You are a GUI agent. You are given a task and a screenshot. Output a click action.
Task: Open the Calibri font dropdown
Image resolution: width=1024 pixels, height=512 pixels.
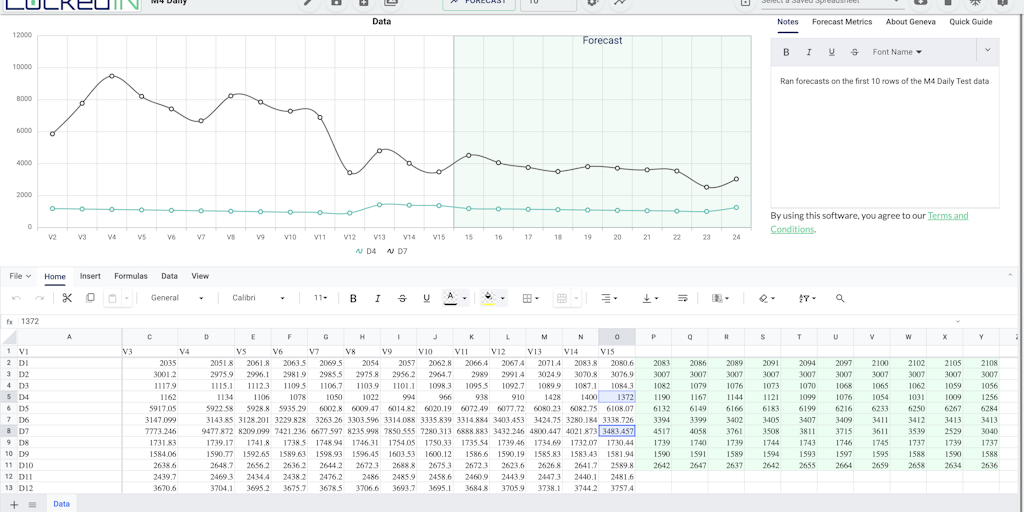pos(259,298)
